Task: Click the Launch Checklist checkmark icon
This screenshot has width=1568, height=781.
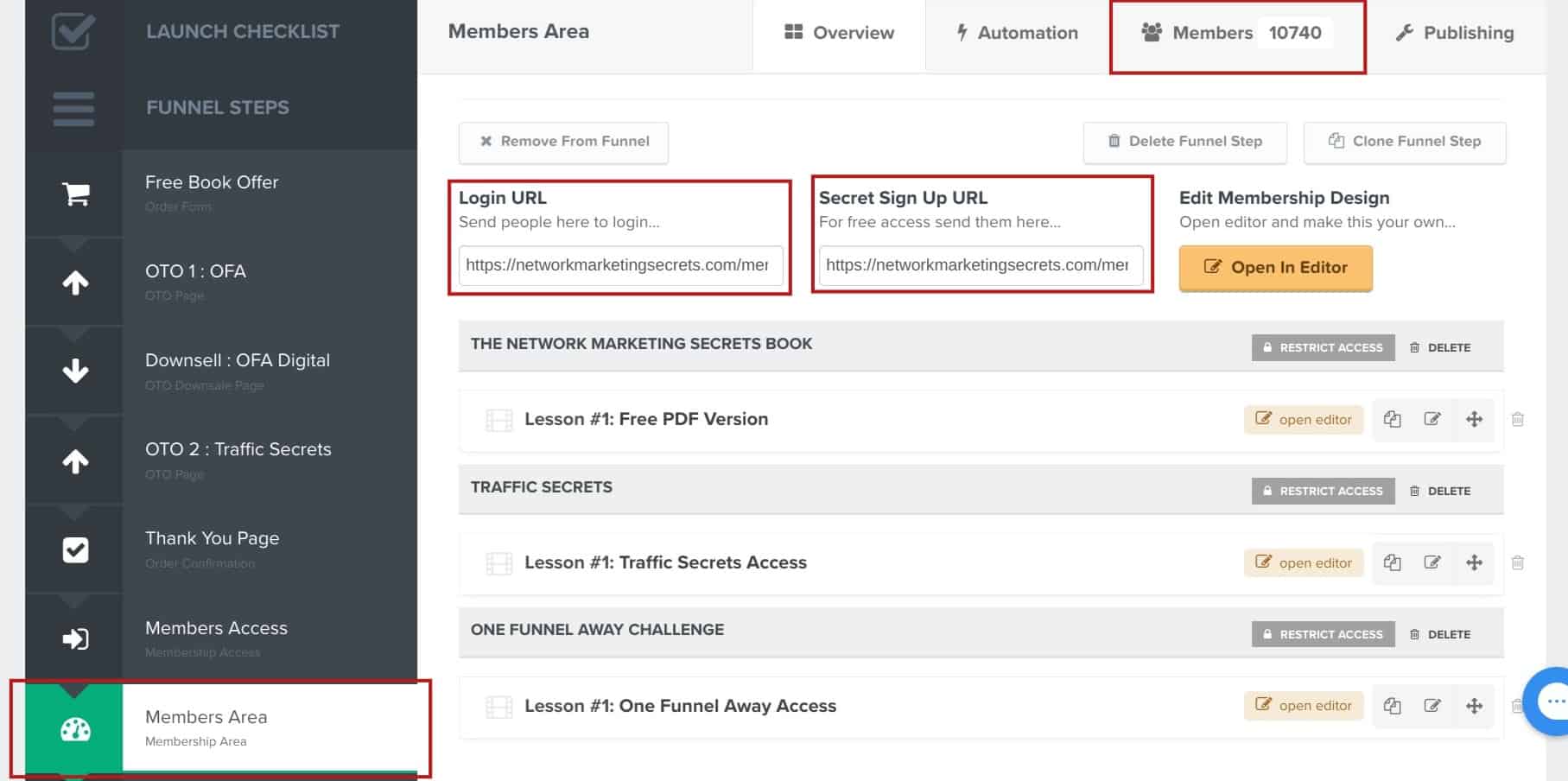Action: pyautogui.click(x=75, y=31)
